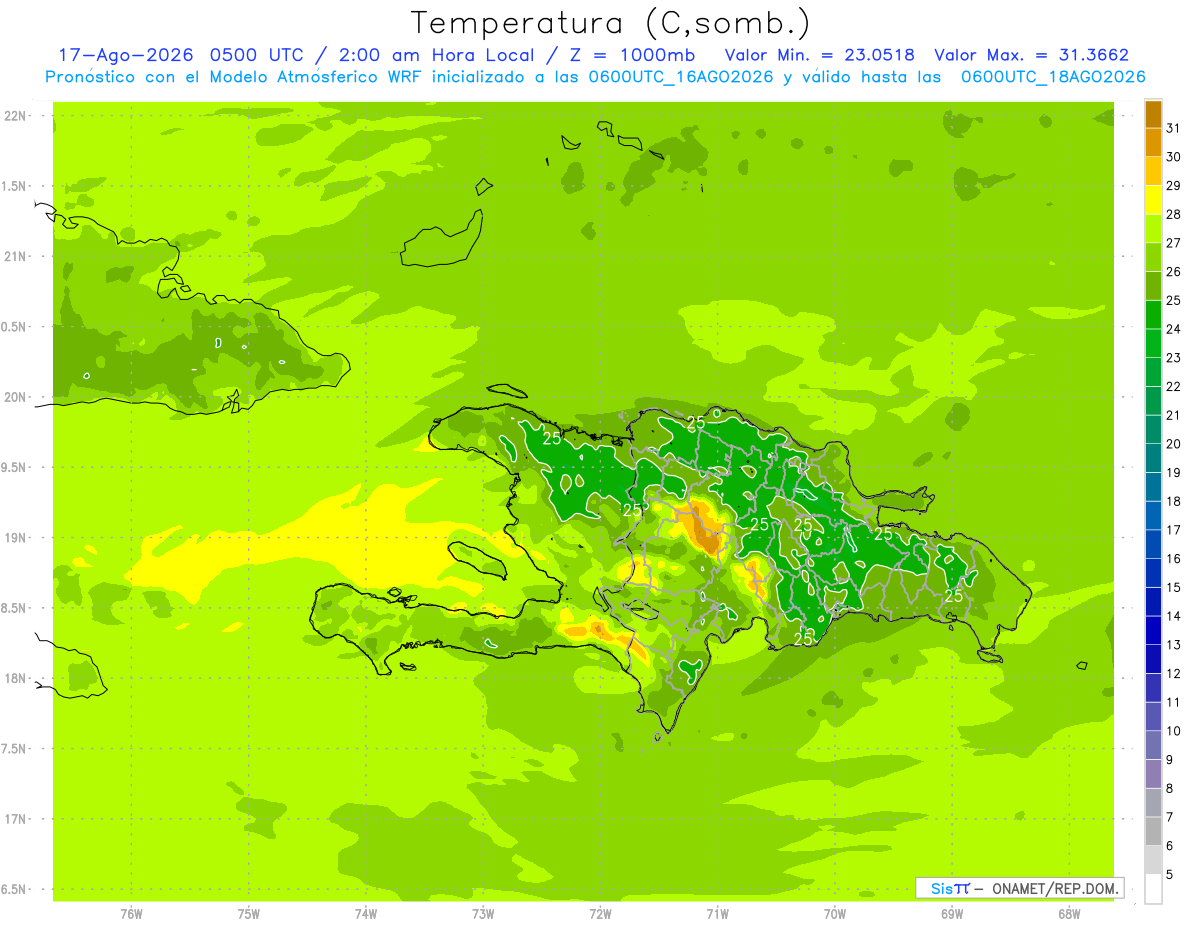Image resolution: width=1200 pixels, height=927 pixels.
Task: Click the legend swatch between 14 and 15
Action: (1153, 601)
